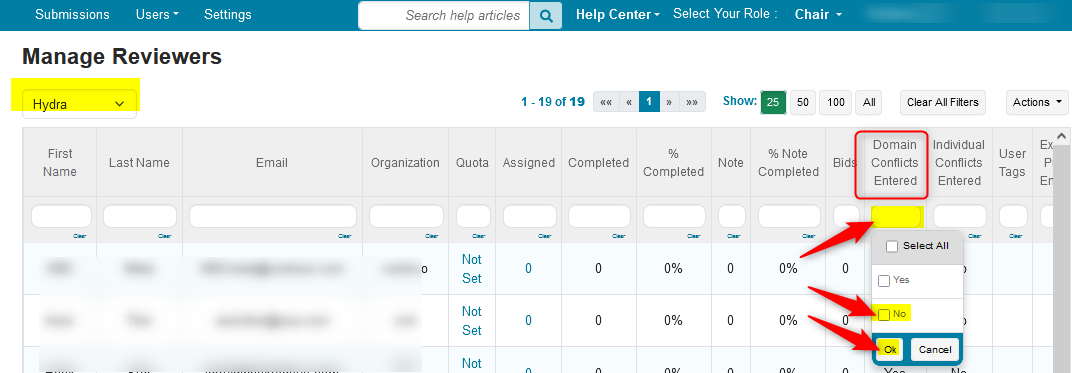Screen dimensions: 1072x373
Task: Clear the Assigned column filter
Action: pyautogui.click(x=544, y=236)
